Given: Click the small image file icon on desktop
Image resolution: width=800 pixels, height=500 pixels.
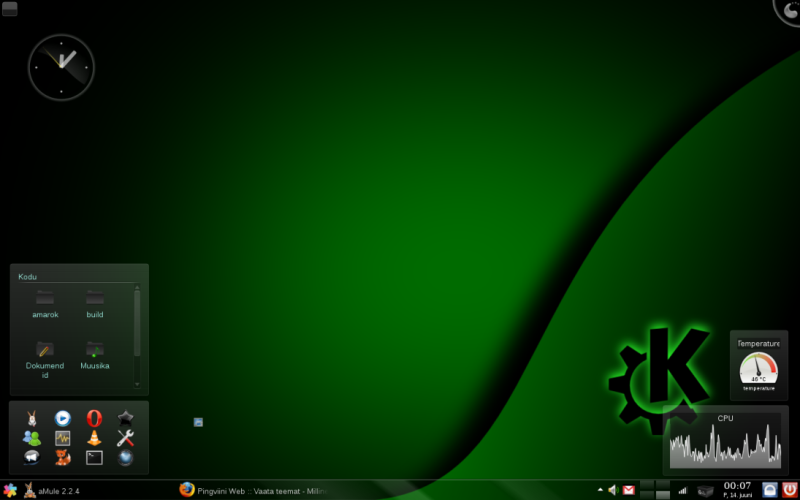Looking at the screenshot, I should coord(198,422).
